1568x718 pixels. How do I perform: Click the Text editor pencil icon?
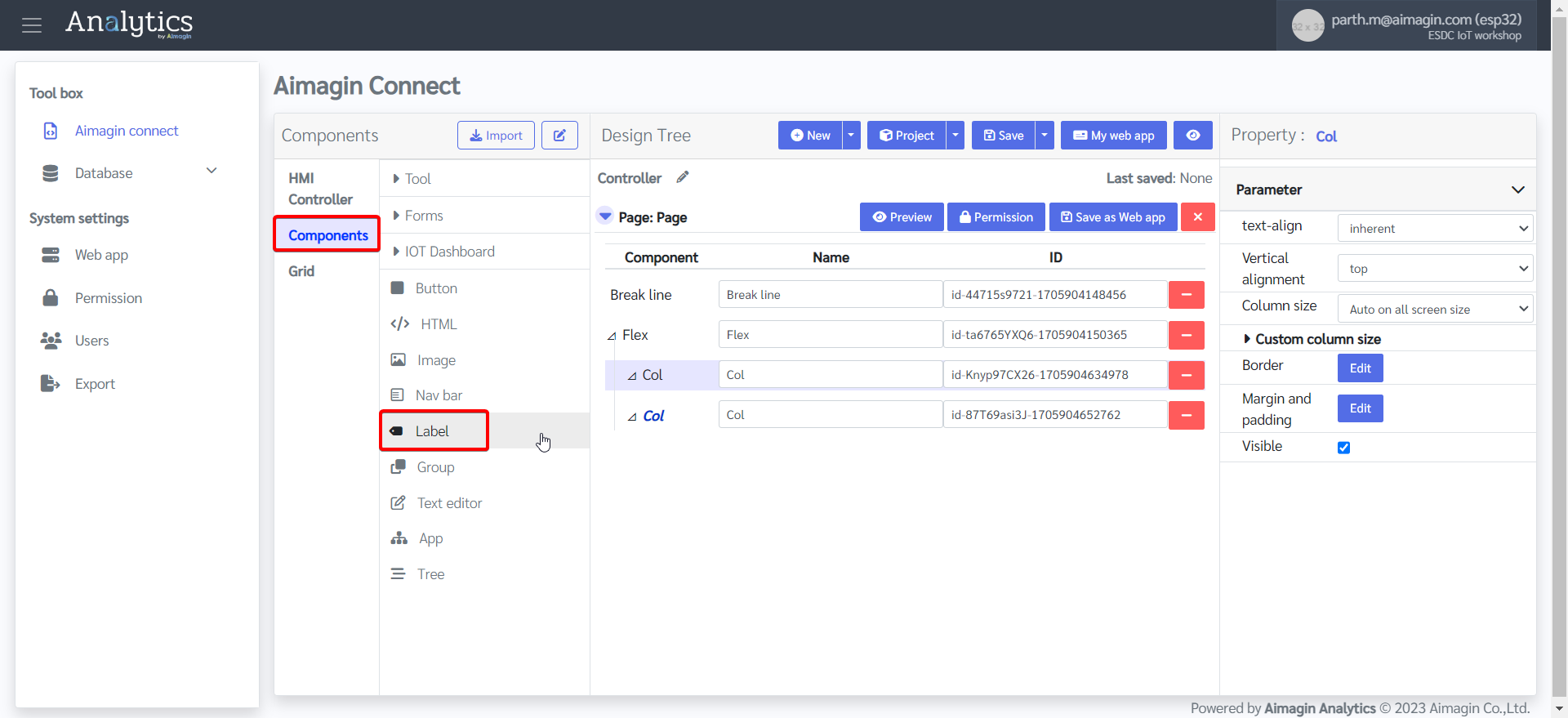399,502
